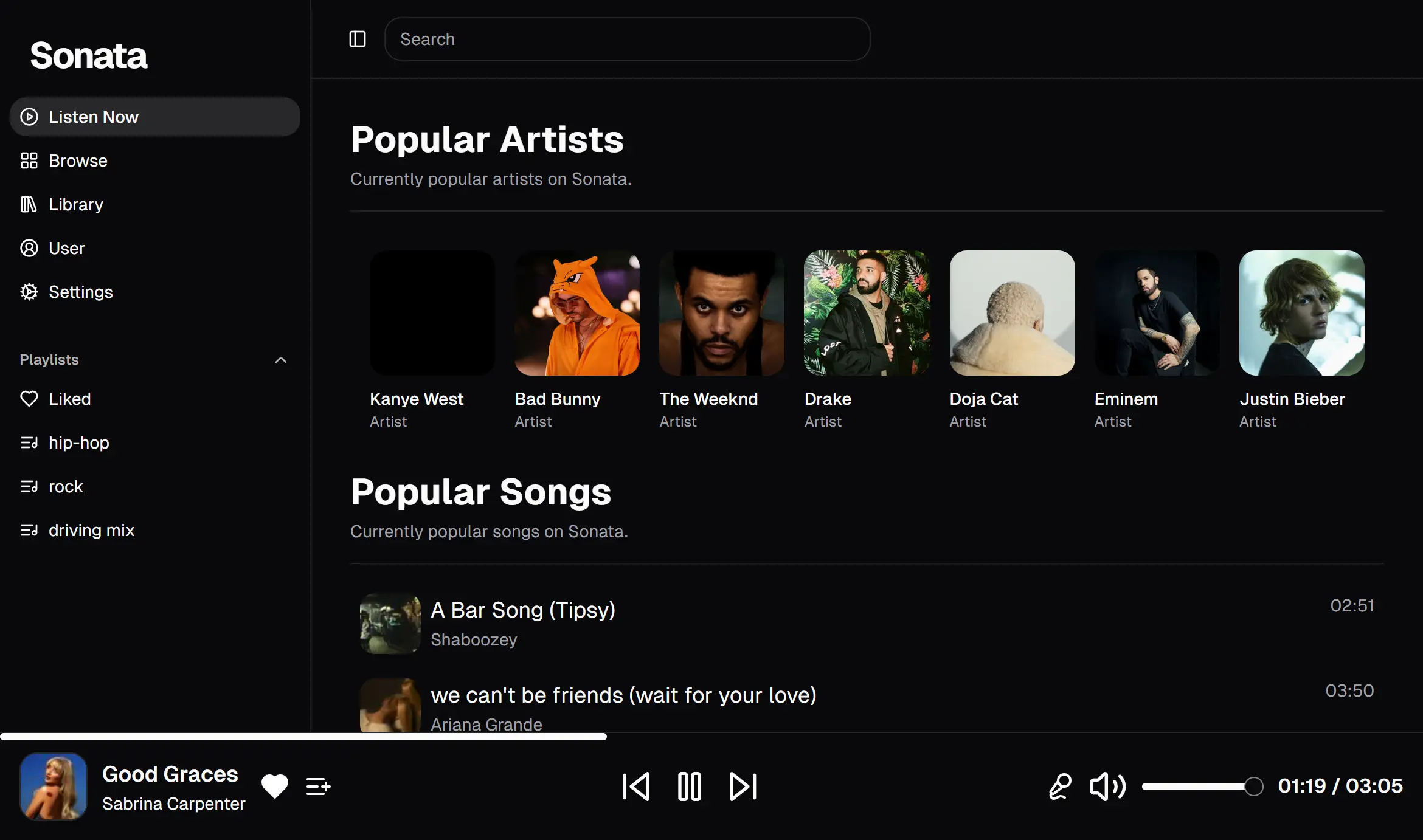The width and height of the screenshot is (1423, 840).
Task: Skip to the previous track
Action: 636,787
